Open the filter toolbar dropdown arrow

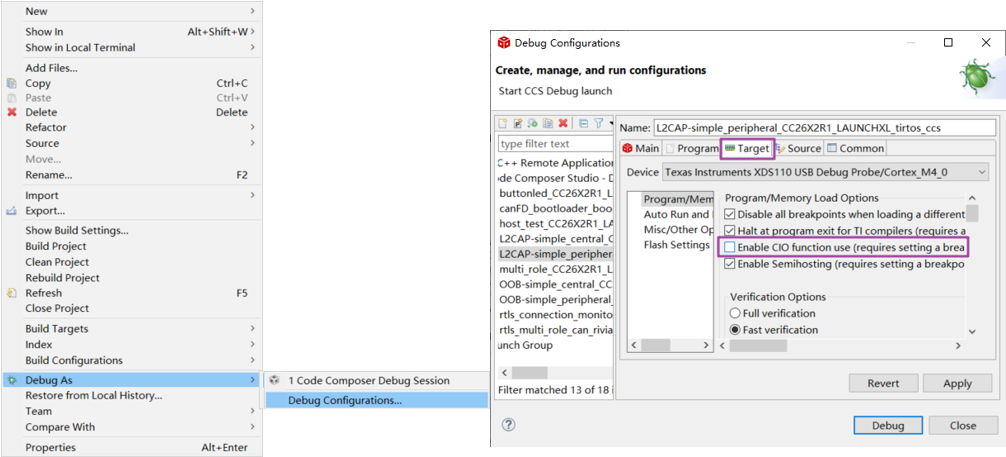pos(610,123)
